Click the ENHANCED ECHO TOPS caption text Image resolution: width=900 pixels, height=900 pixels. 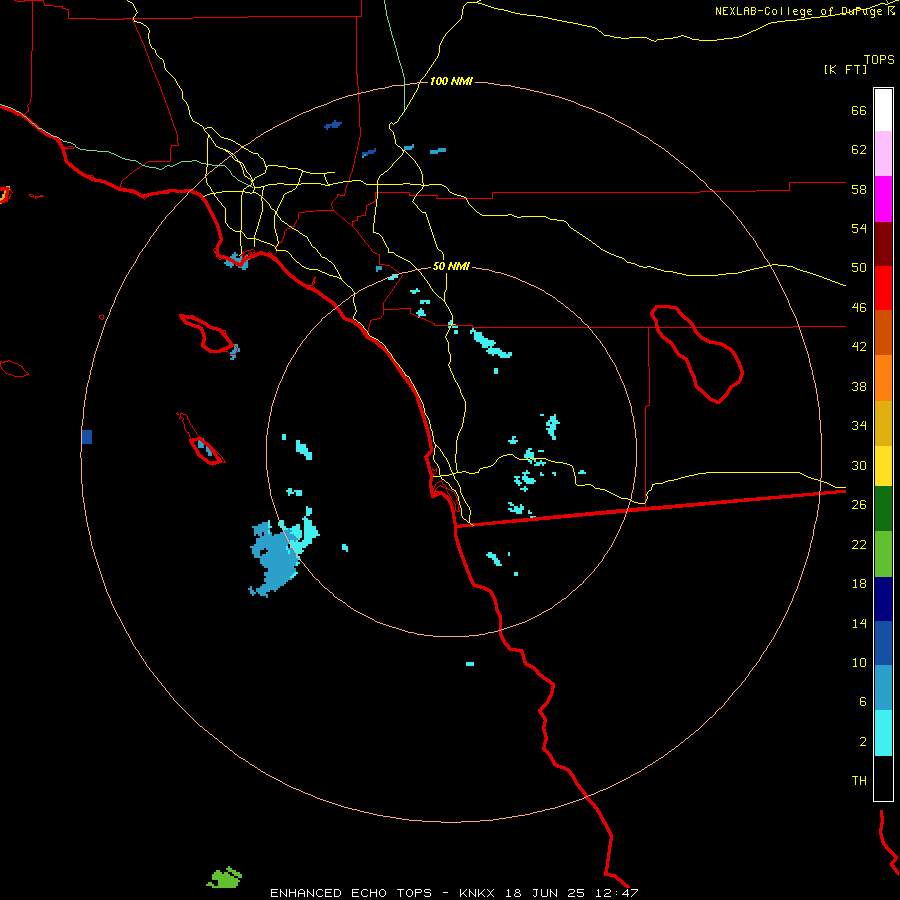(350, 893)
